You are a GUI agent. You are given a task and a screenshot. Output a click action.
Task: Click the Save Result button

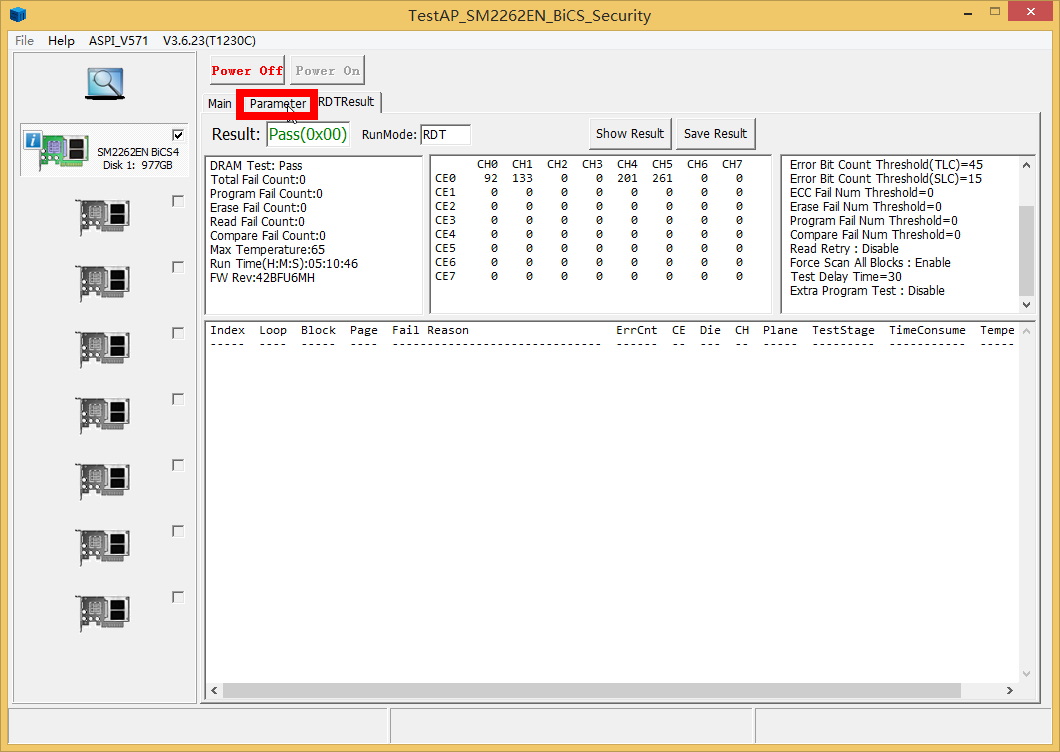(715, 134)
